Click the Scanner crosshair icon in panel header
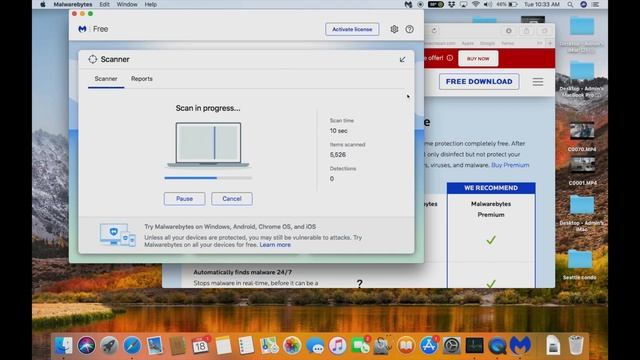This screenshot has height=360, width=640. 93,59
